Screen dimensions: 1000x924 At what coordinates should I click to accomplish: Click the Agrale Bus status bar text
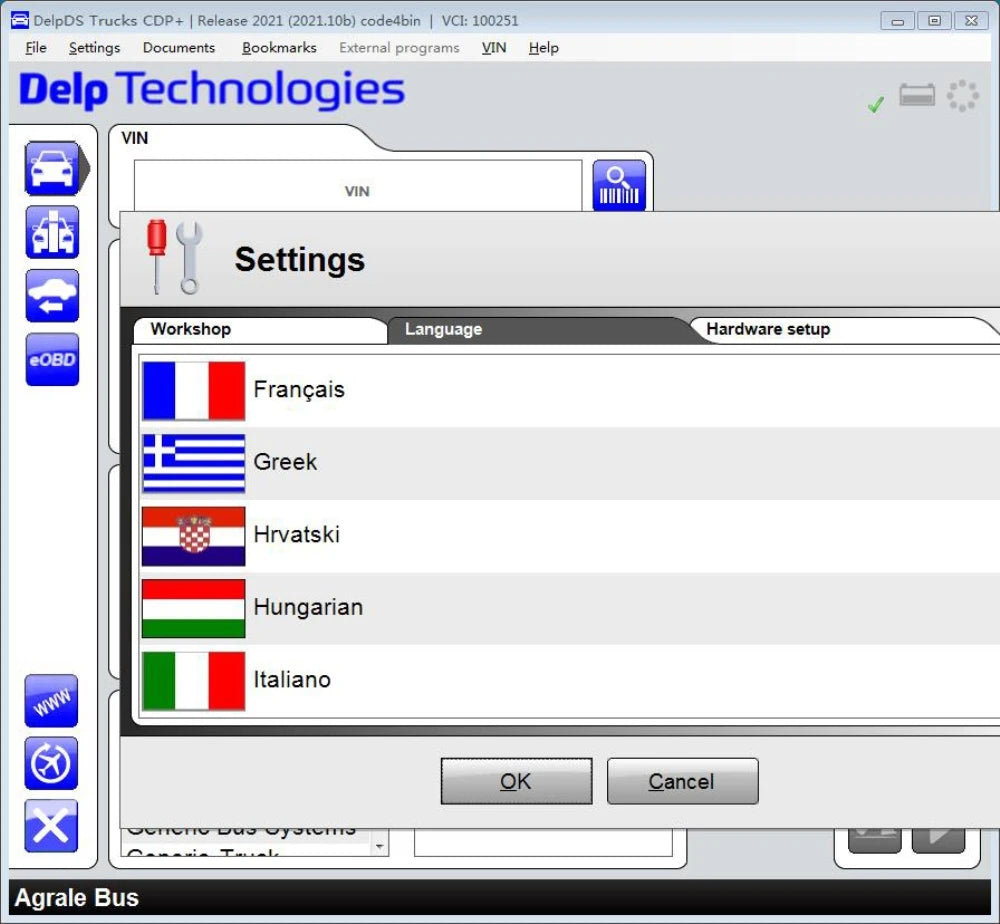[77, 898]
